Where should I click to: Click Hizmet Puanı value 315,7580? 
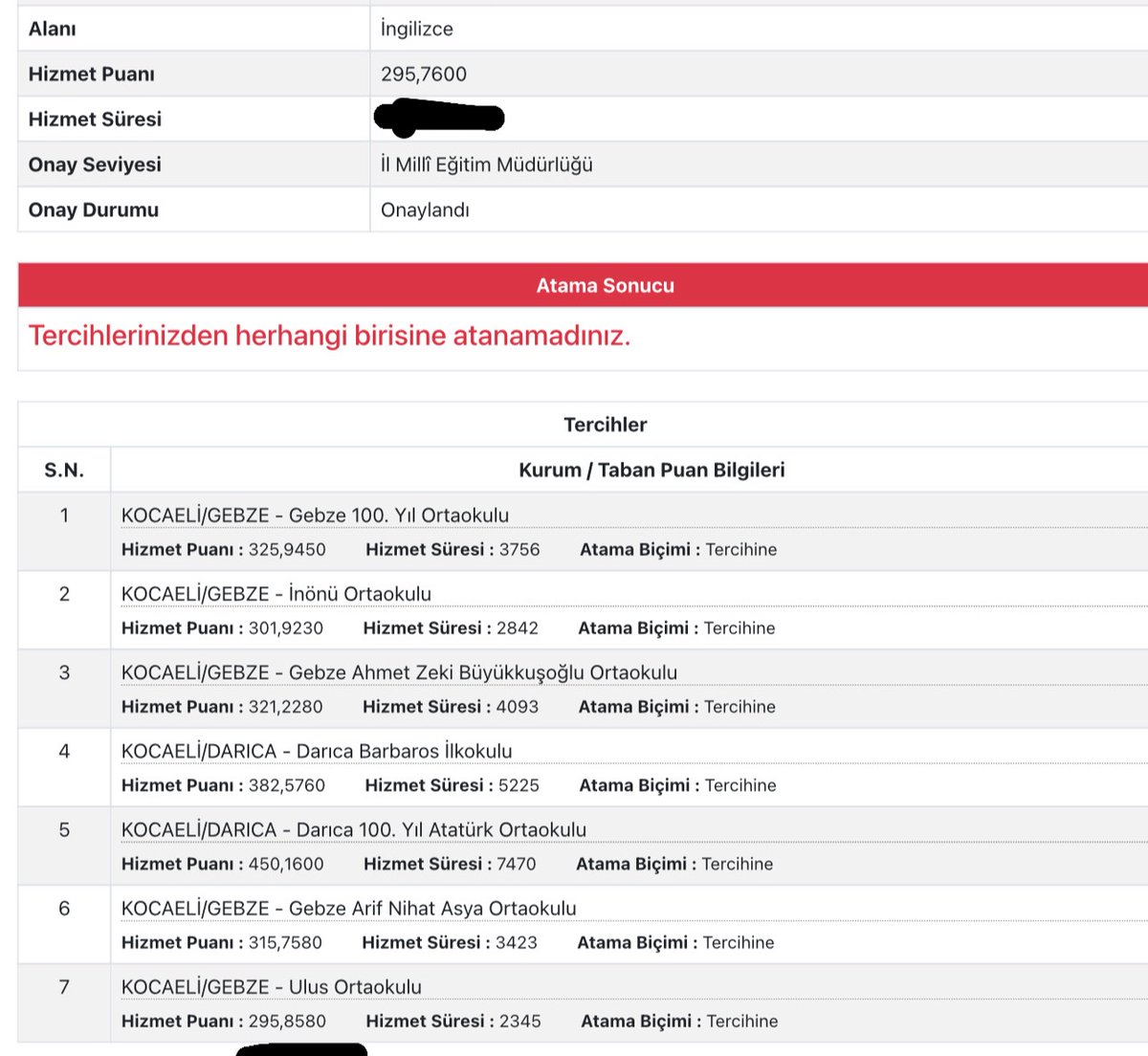[x=285, y=942]
